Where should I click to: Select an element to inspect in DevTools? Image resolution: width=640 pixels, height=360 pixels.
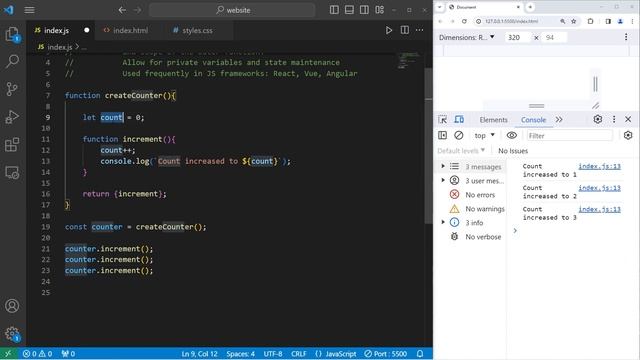click(442, 120)
